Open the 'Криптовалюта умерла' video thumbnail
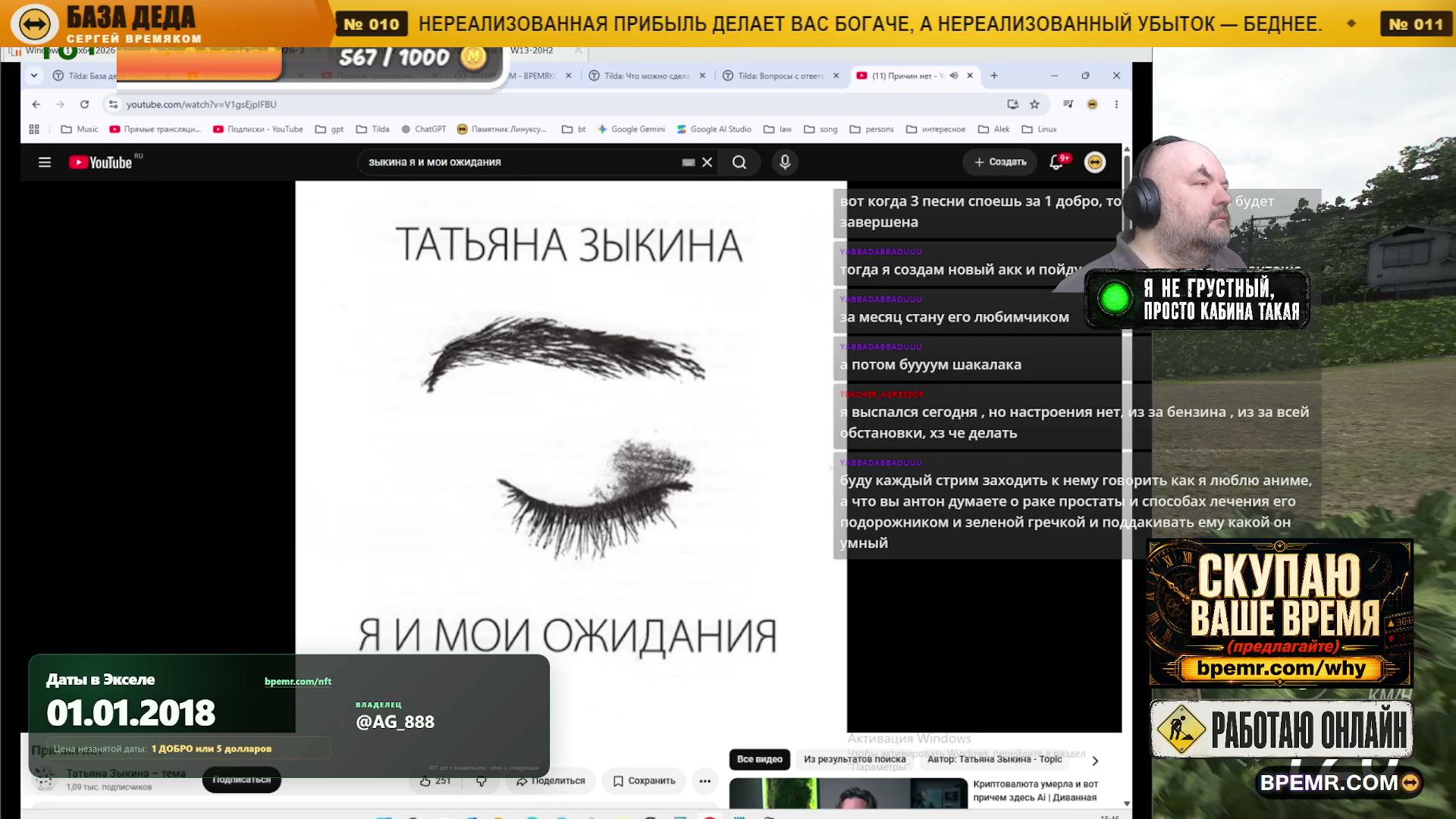The image size is (1456, 819). tap(849, 793)
